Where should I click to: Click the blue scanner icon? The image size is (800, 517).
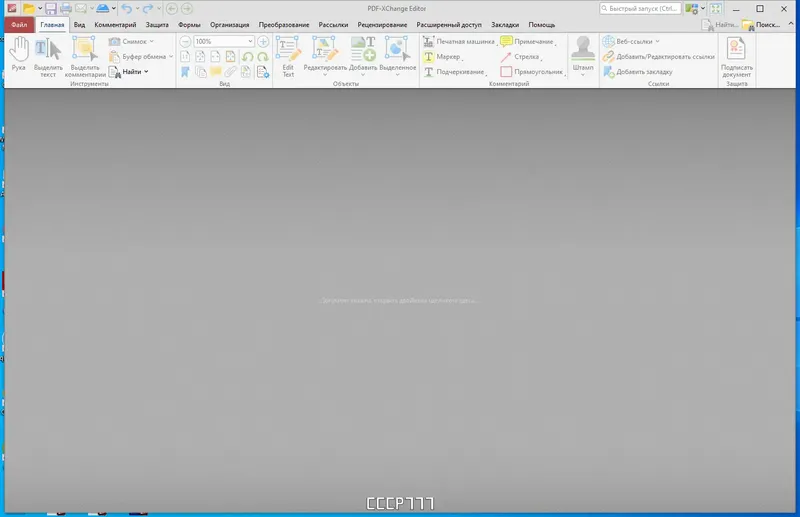click(103, 9)
